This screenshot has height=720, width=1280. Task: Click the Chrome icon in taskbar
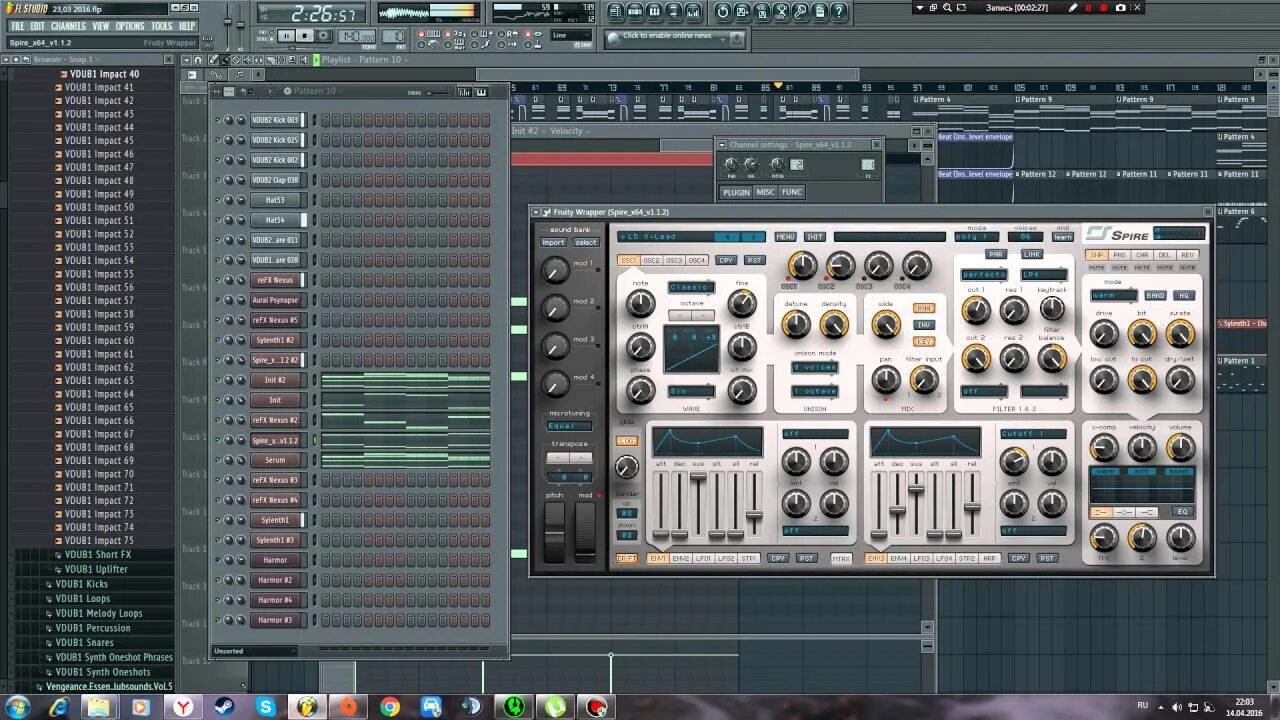tap(389, 707)
